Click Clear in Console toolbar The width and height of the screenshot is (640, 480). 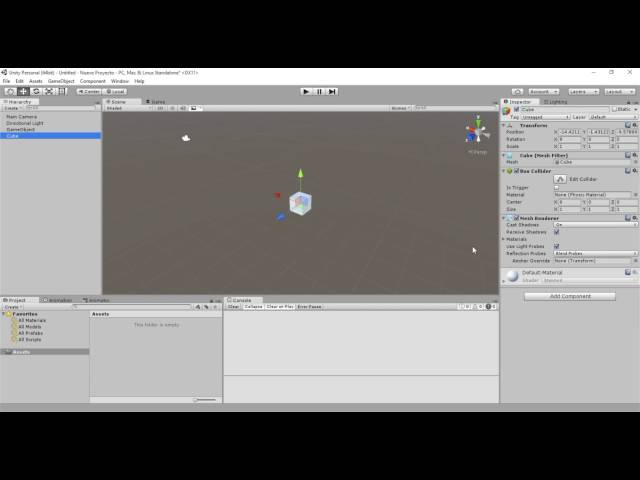pos(233,307)
